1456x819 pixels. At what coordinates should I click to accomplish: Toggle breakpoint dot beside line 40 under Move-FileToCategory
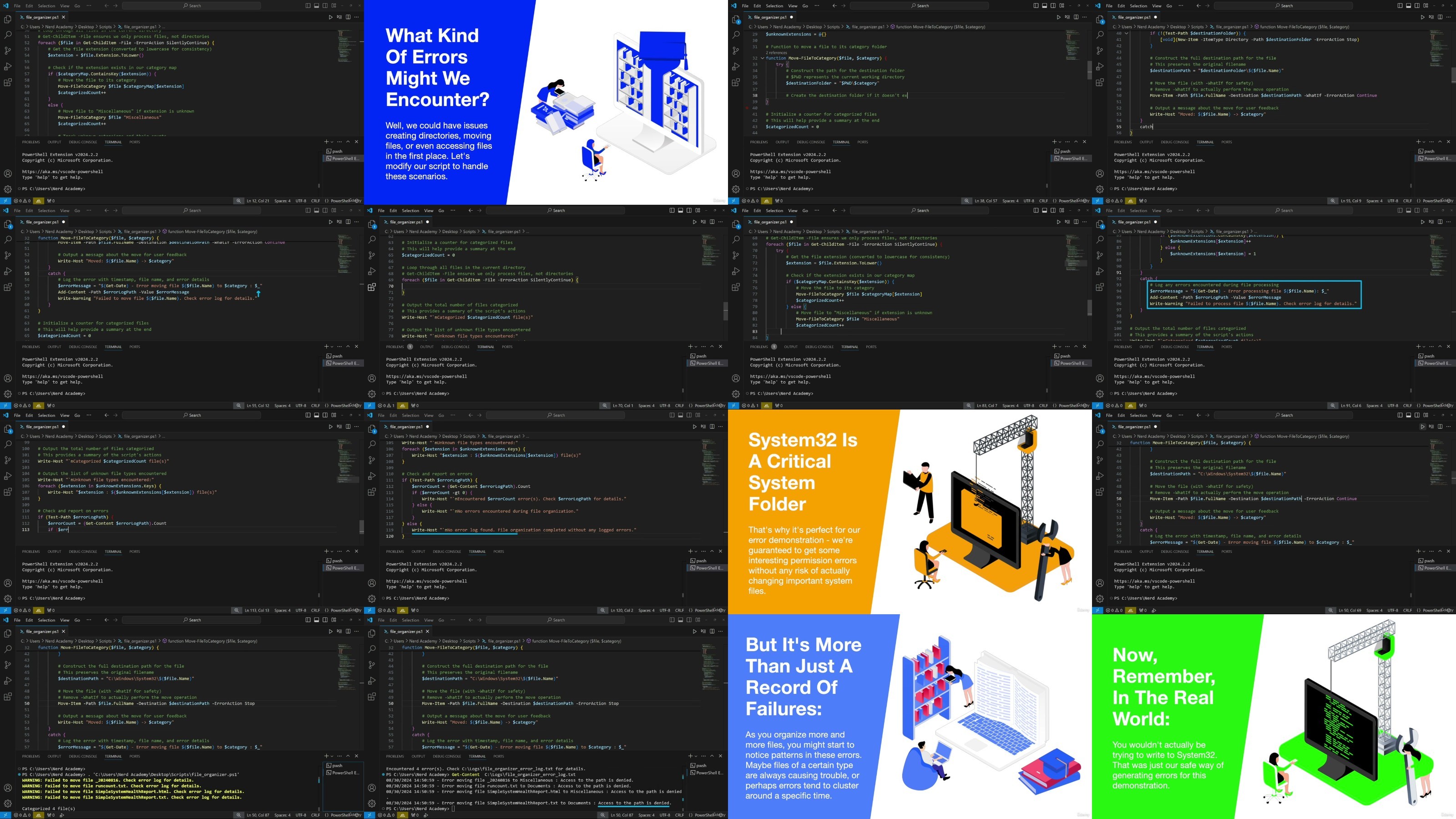tap(747, 108)
